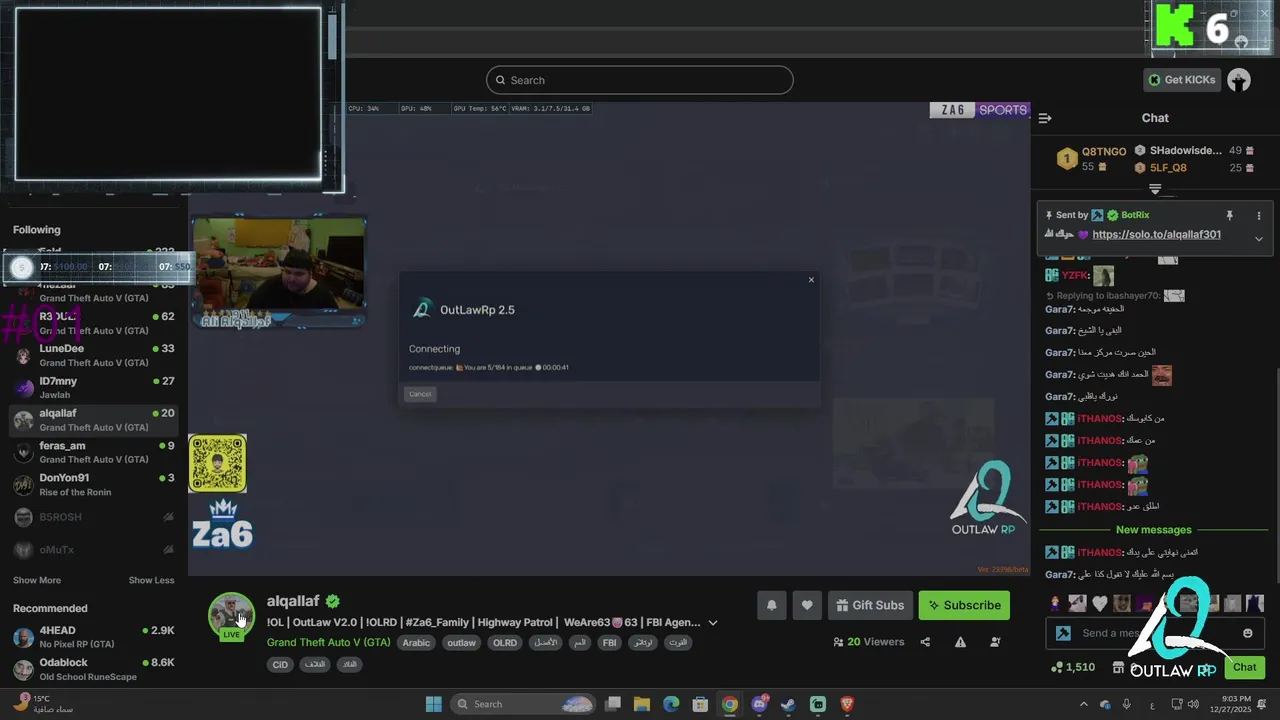1280x720 pixels.
Task: Click the CID tag
Action: coord(280,665)
